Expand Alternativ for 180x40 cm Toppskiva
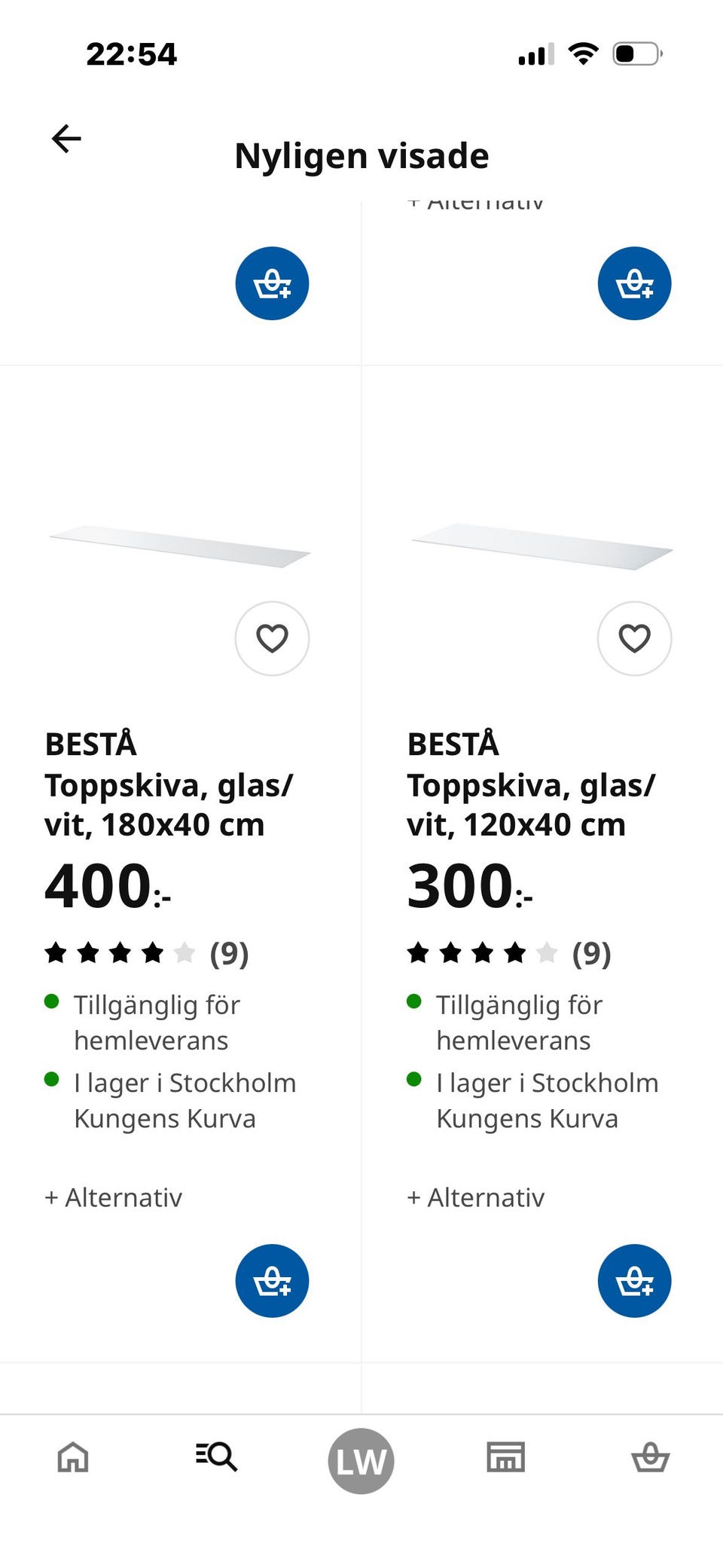 (x=114, y=1197)
